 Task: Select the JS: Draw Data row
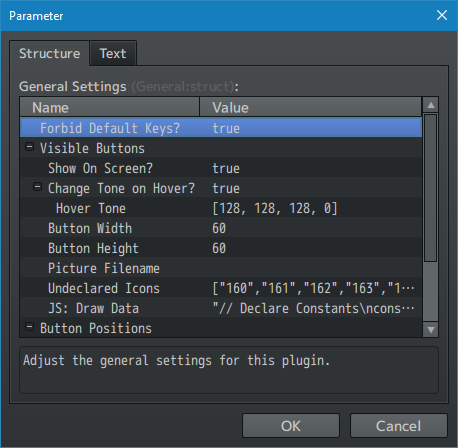click(x=221, y=308)
